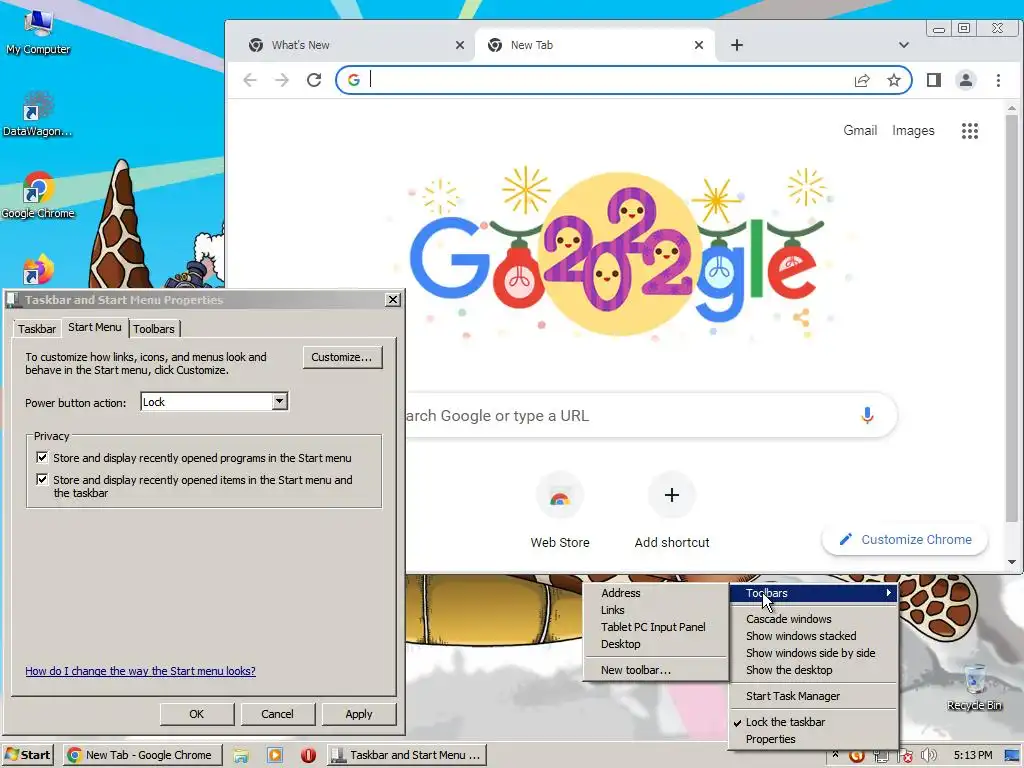Open the Web Store shortcut
1024x768 pixels.
pyautogui.click(x=560, y=512)
